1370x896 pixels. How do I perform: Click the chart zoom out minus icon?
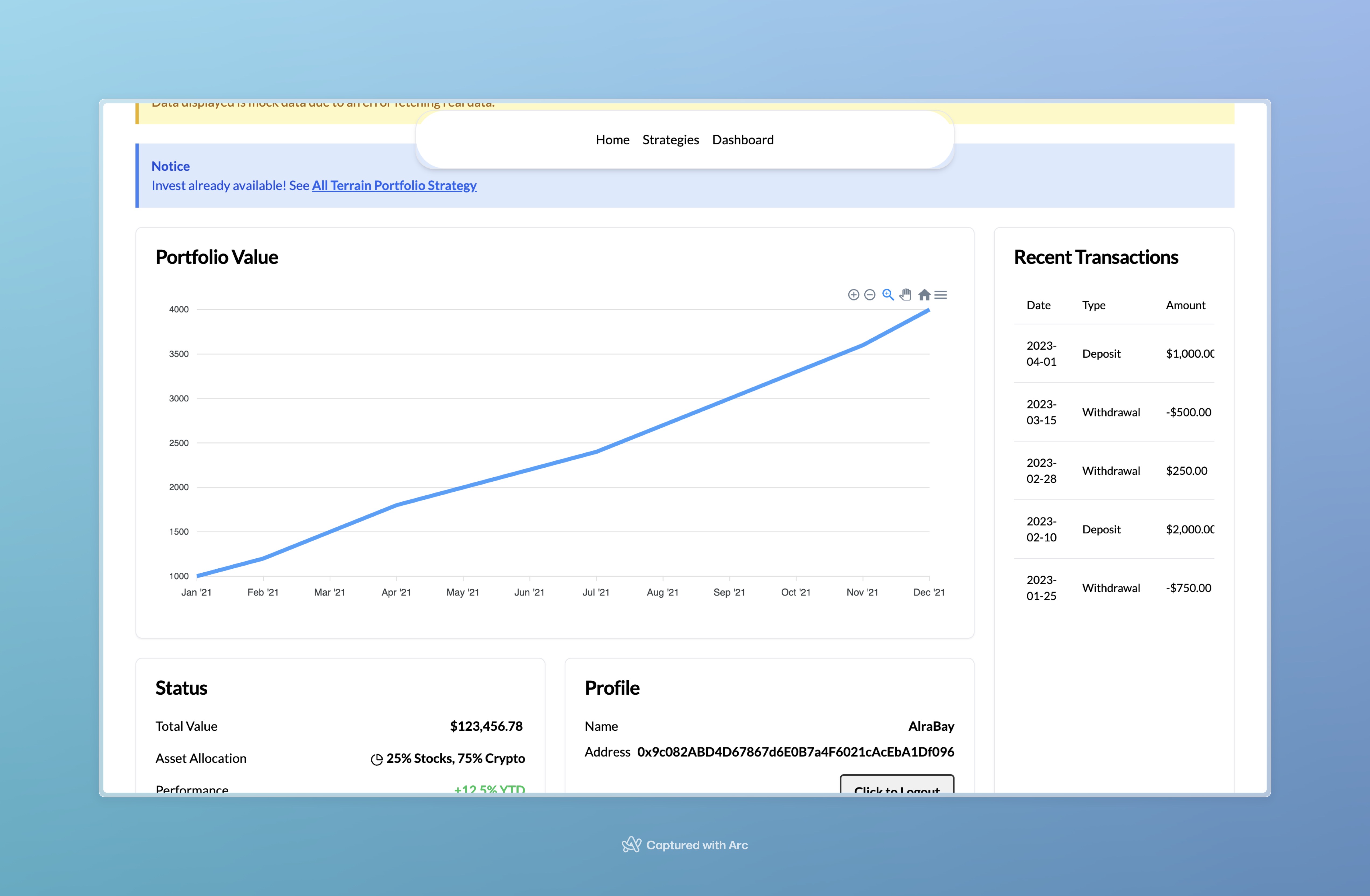pyautogui.click(x=870, y=295)
